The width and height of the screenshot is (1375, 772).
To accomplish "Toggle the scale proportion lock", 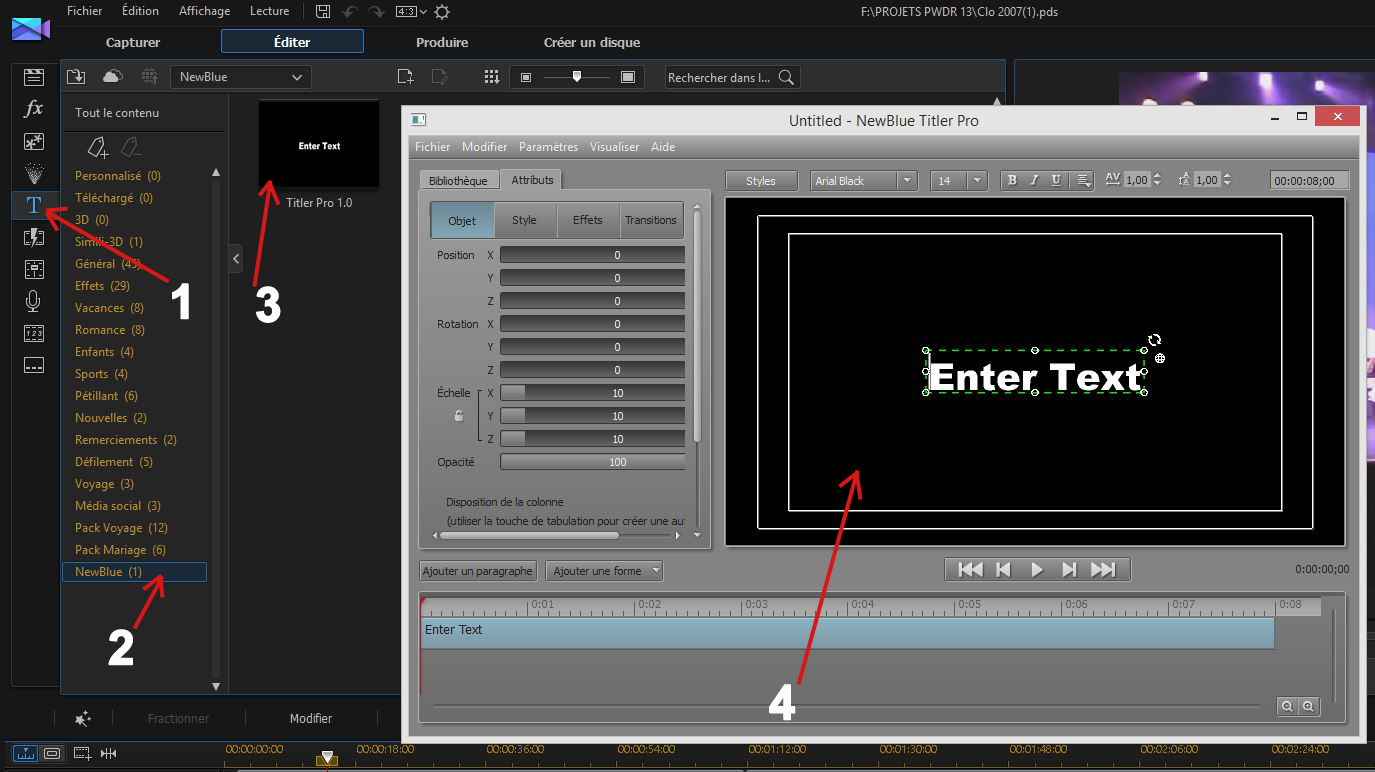I will (459, 416).
